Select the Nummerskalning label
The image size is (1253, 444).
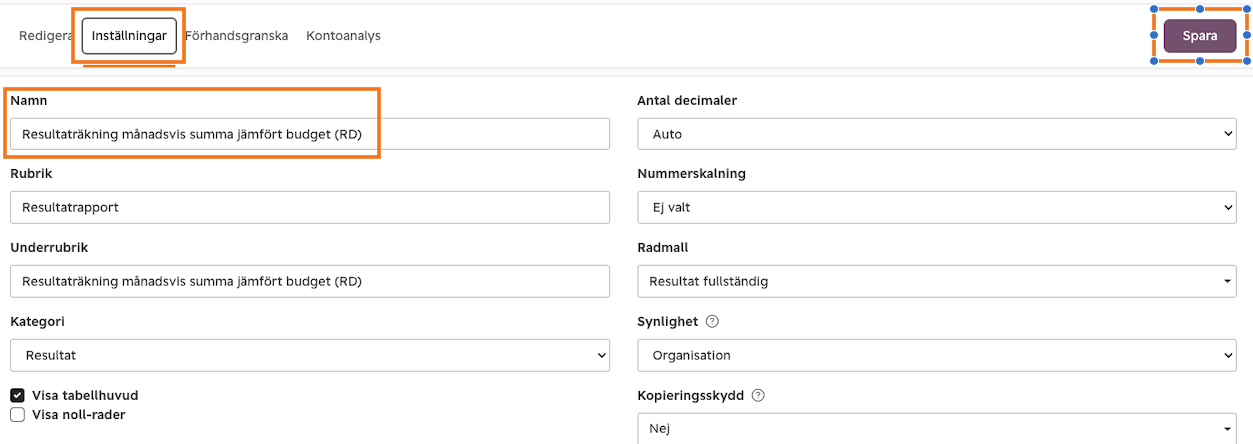[692, 174]
